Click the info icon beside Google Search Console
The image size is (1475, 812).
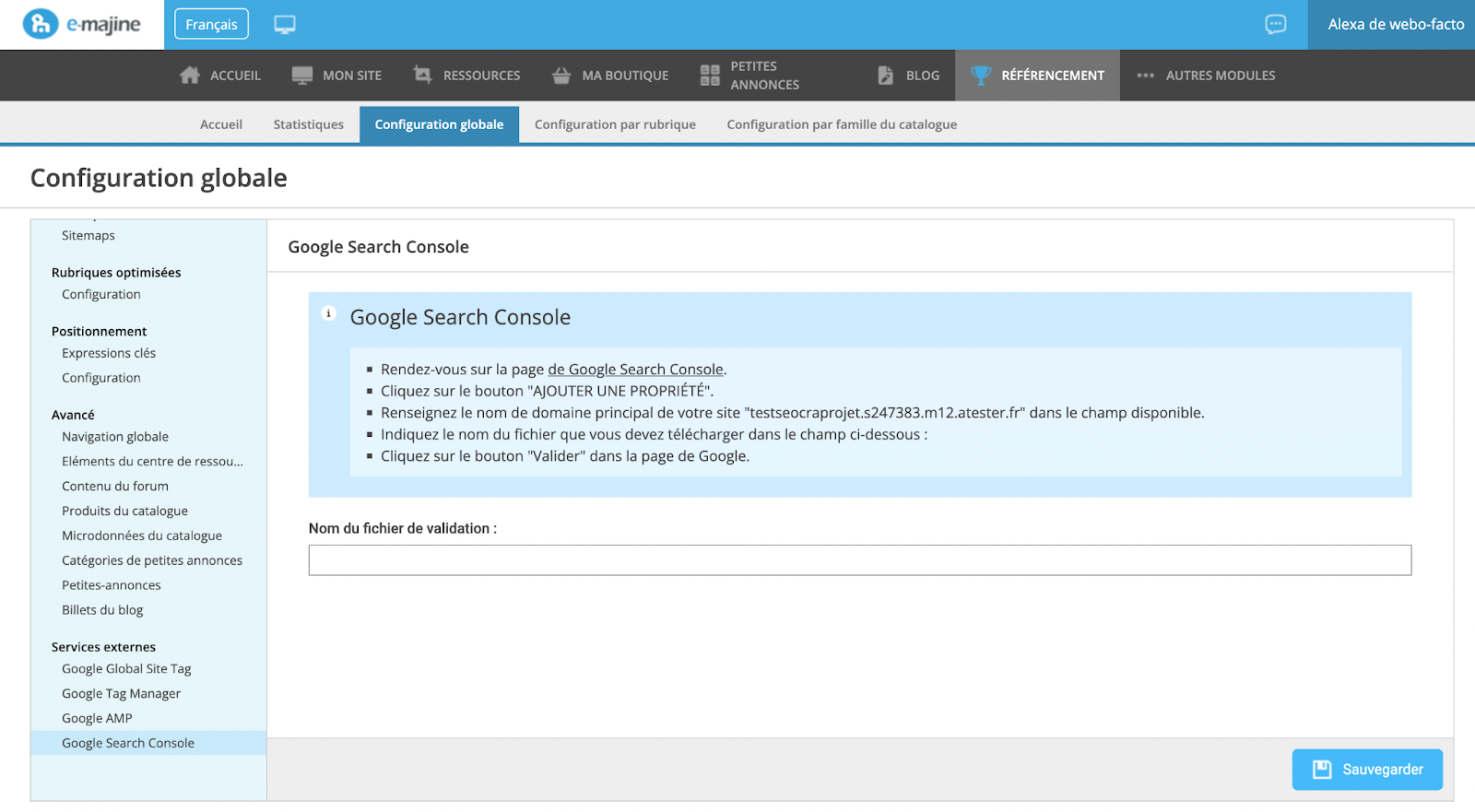pos(328,313)
